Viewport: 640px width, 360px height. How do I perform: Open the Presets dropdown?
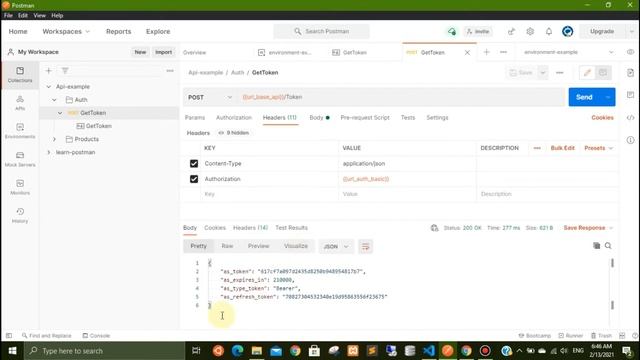[x=598, y=148]
